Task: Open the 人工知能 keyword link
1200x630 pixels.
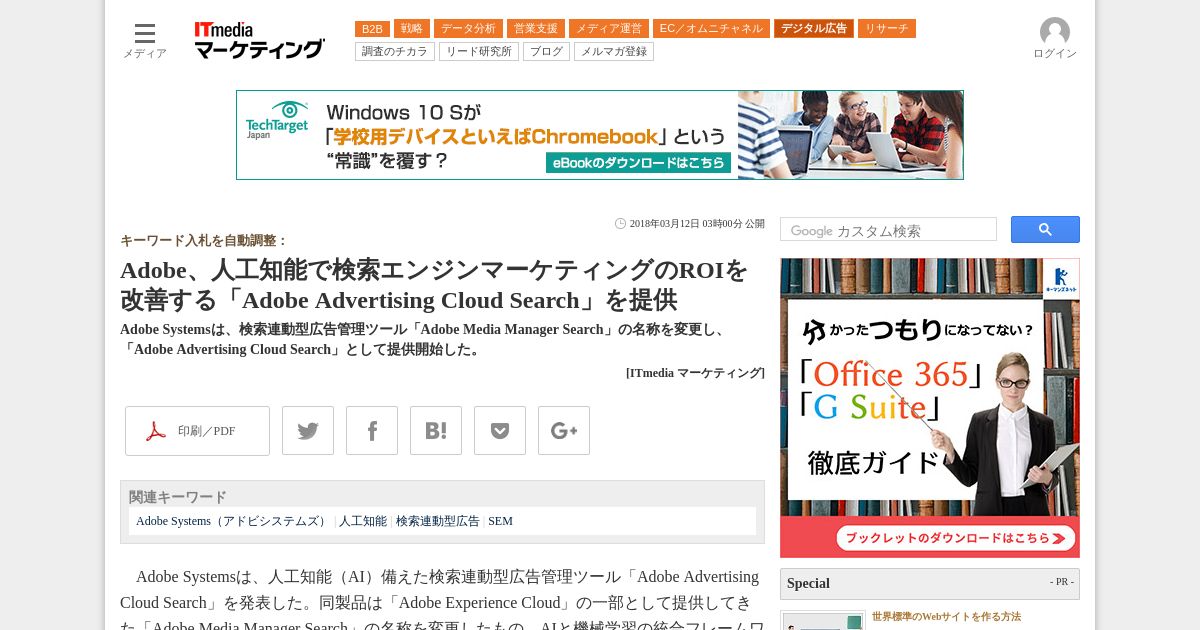Action: click(x=363, y=521)
